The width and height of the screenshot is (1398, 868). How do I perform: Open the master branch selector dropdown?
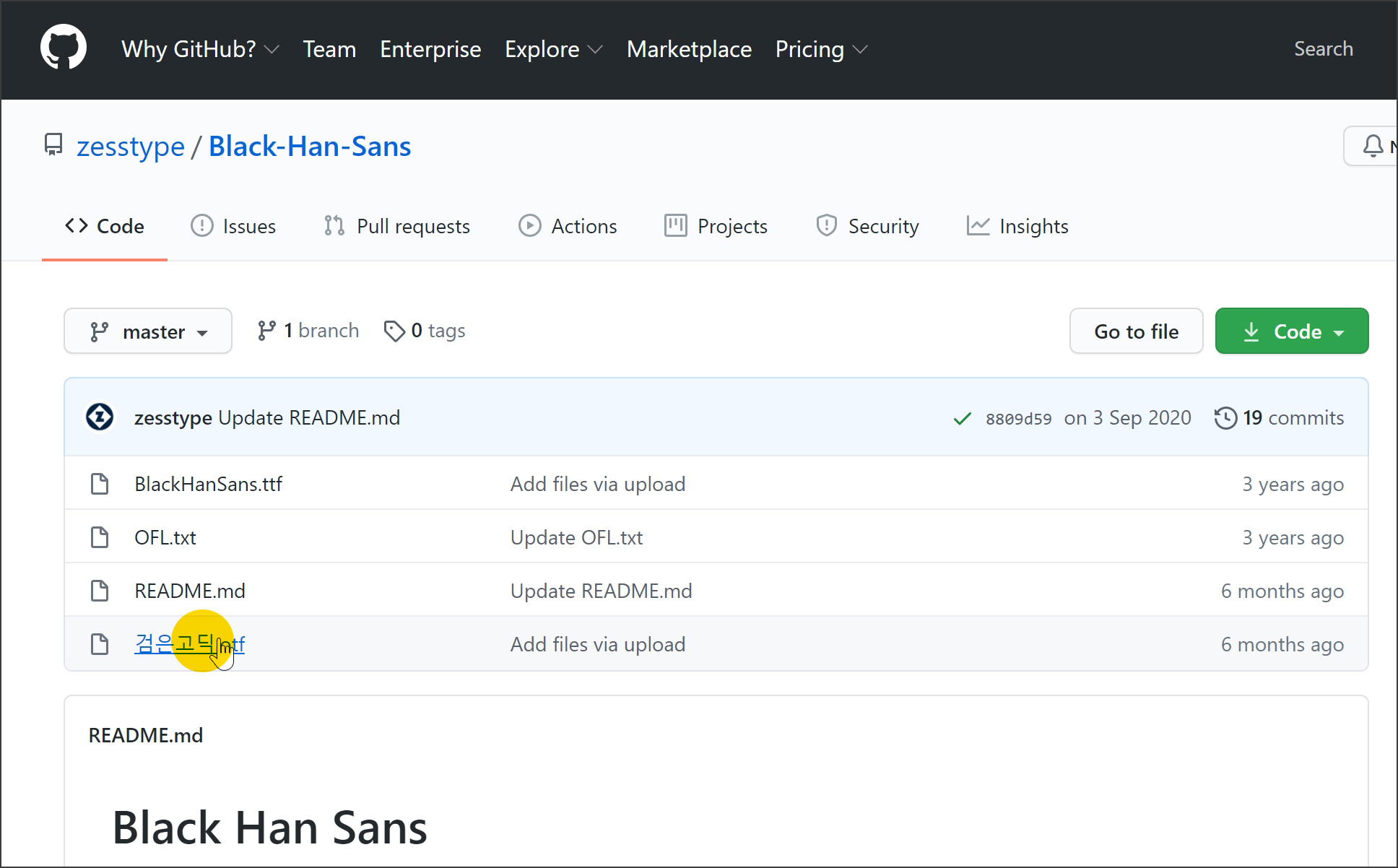(x=148, y=331)
